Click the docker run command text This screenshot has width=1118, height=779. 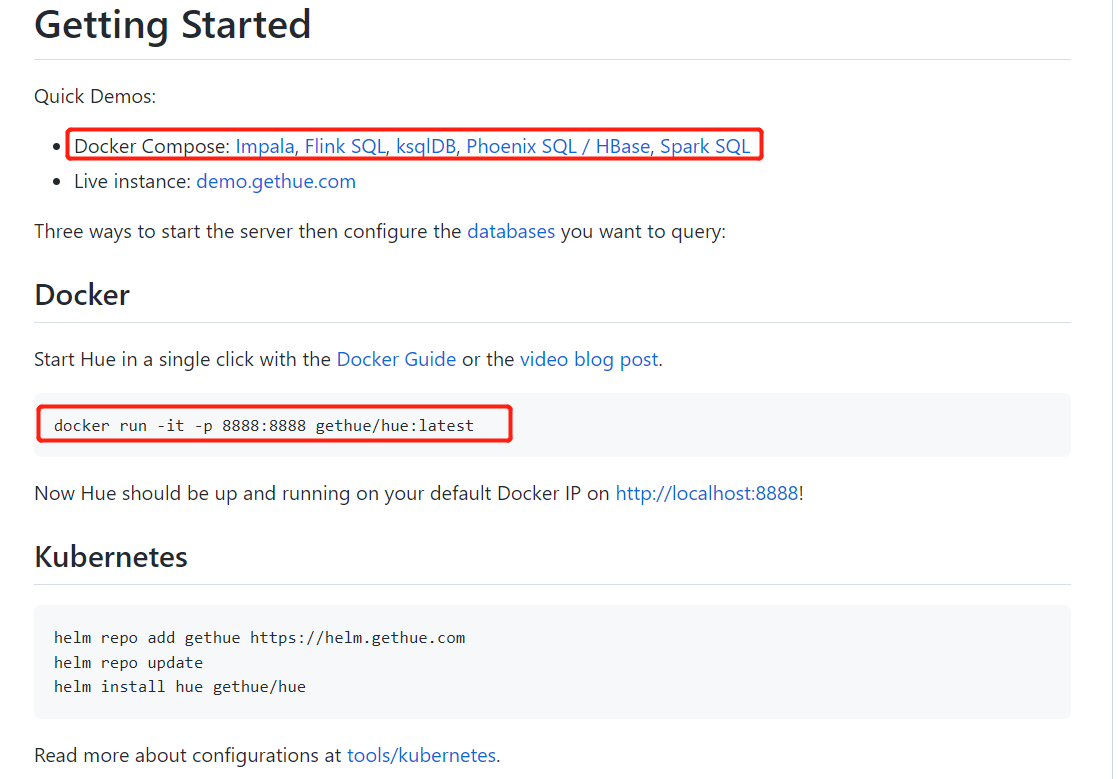pyautogui.click(x=264, y=425)
